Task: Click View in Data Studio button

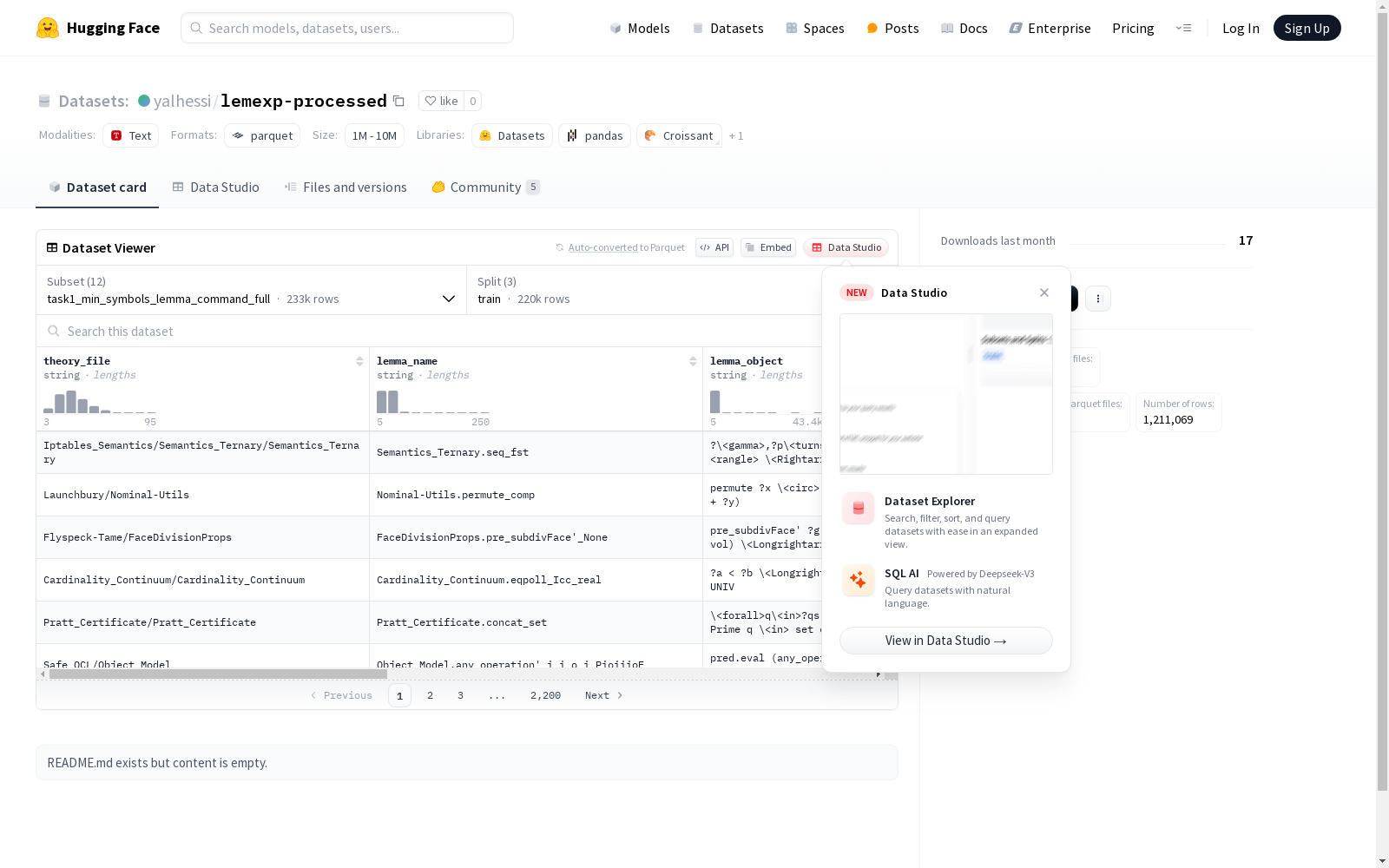Action: tap(946, 641)
